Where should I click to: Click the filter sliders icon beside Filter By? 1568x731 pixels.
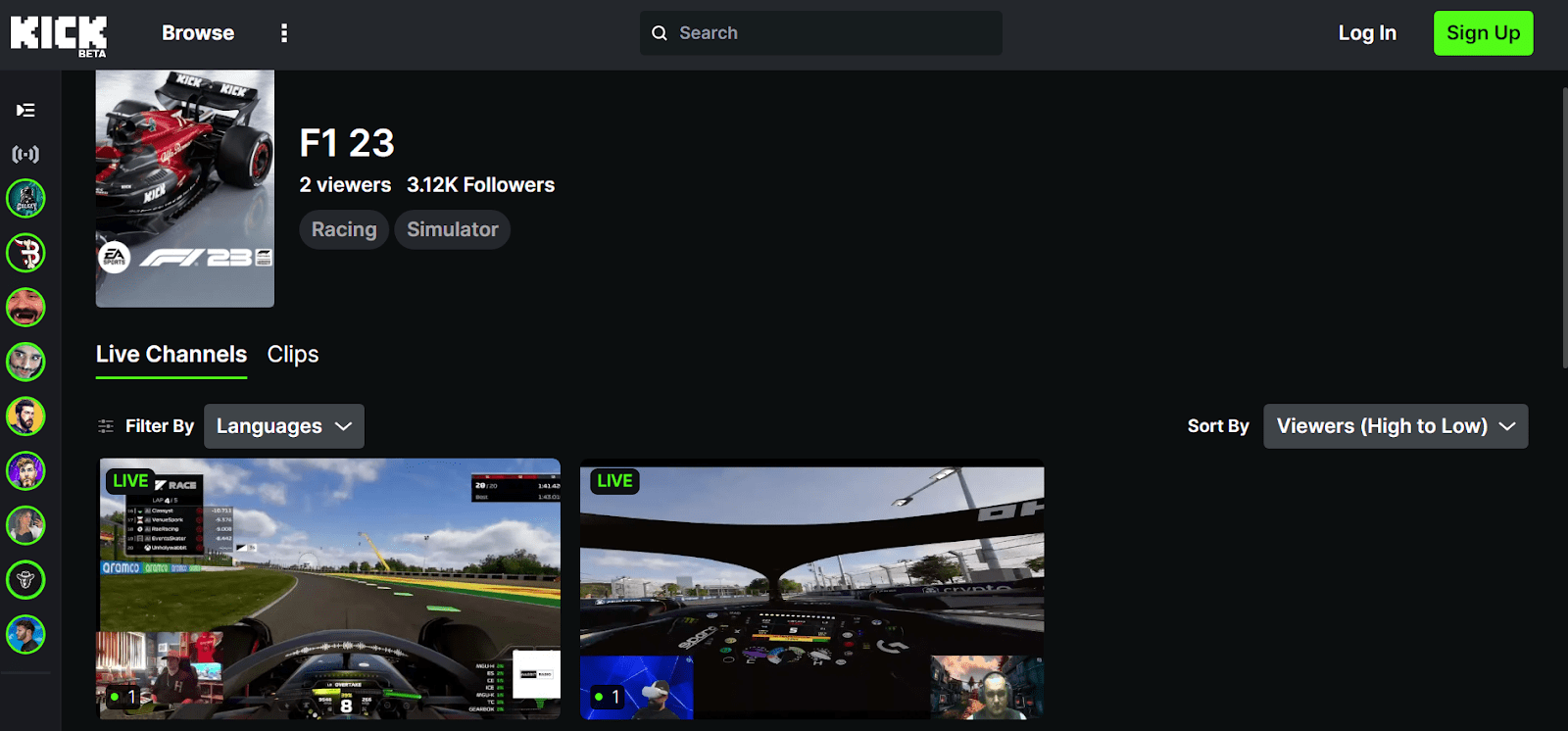[x=106, y=426]
